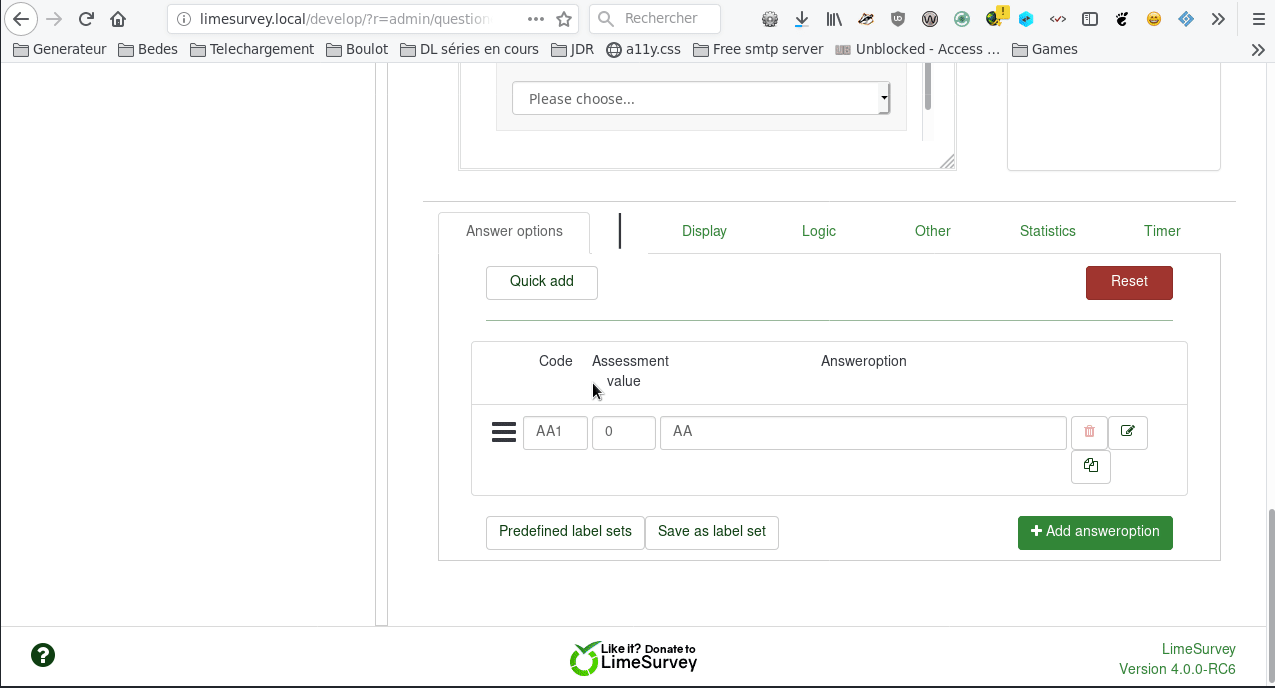Screen dimensions: 1275x688
Task: Click the copy answer option icon
Action: point(1090,466)
